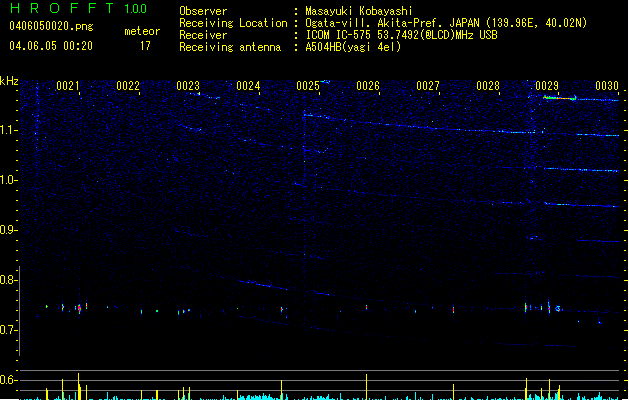Click the meteor count value 17
Viewport: 629px width, 400px height.
145,46
